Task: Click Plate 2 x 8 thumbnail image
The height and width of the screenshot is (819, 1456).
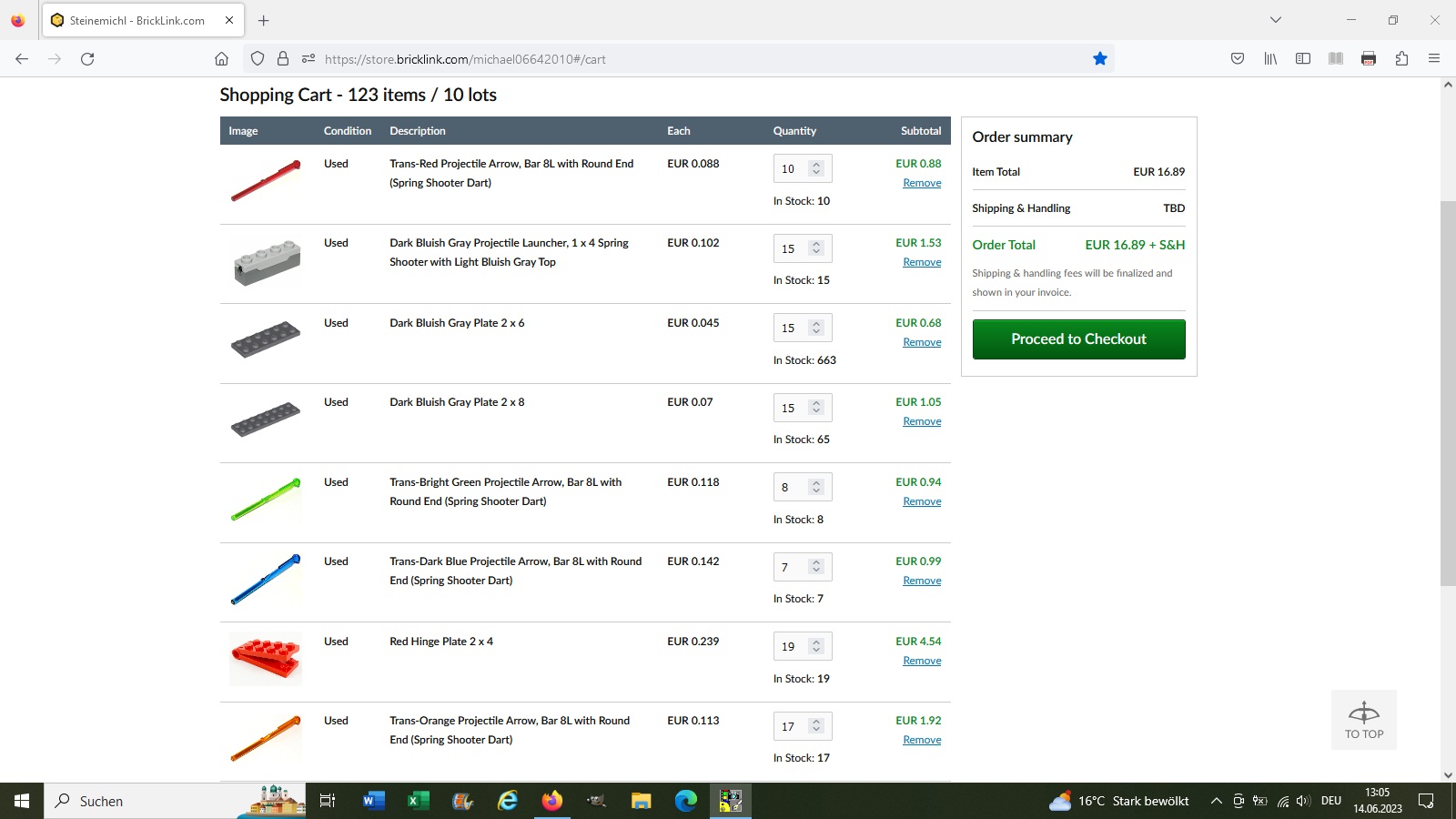Action: (266, 420)
